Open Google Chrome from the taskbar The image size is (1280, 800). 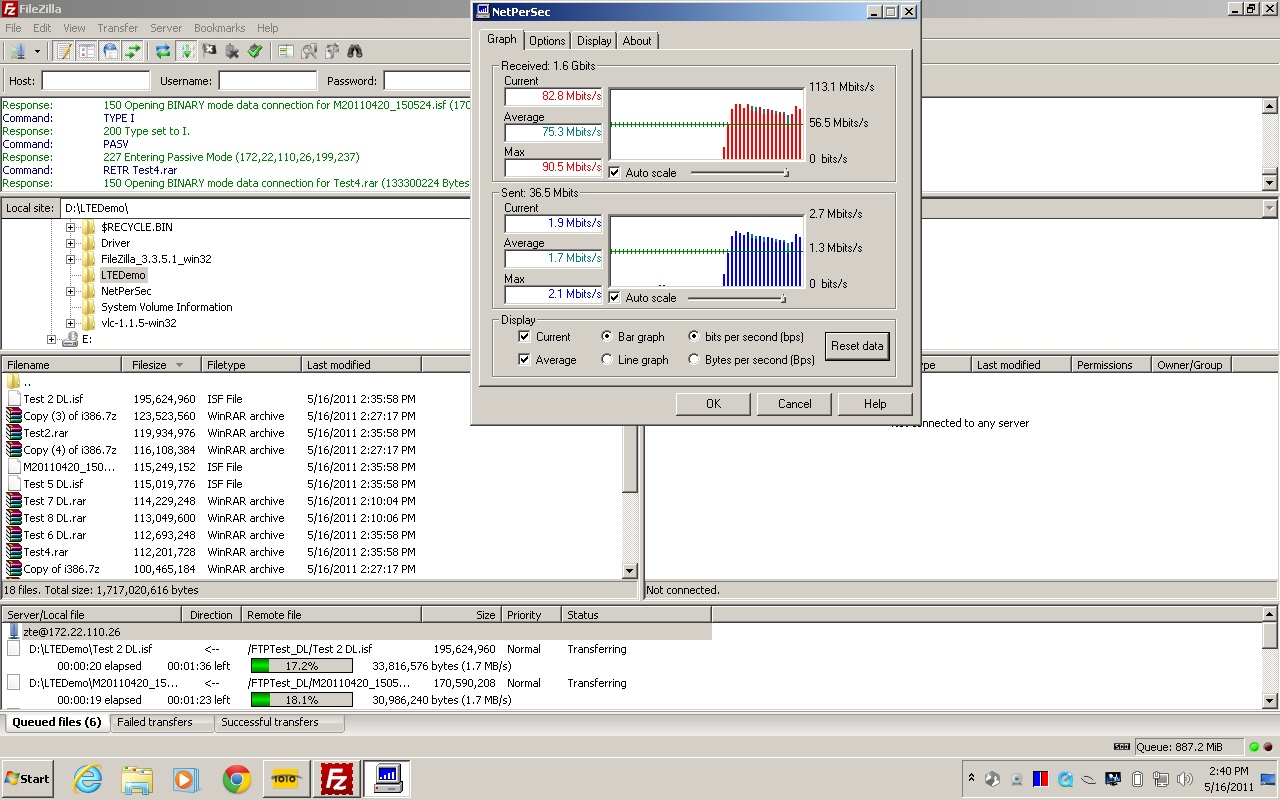[x=237, y=779]
